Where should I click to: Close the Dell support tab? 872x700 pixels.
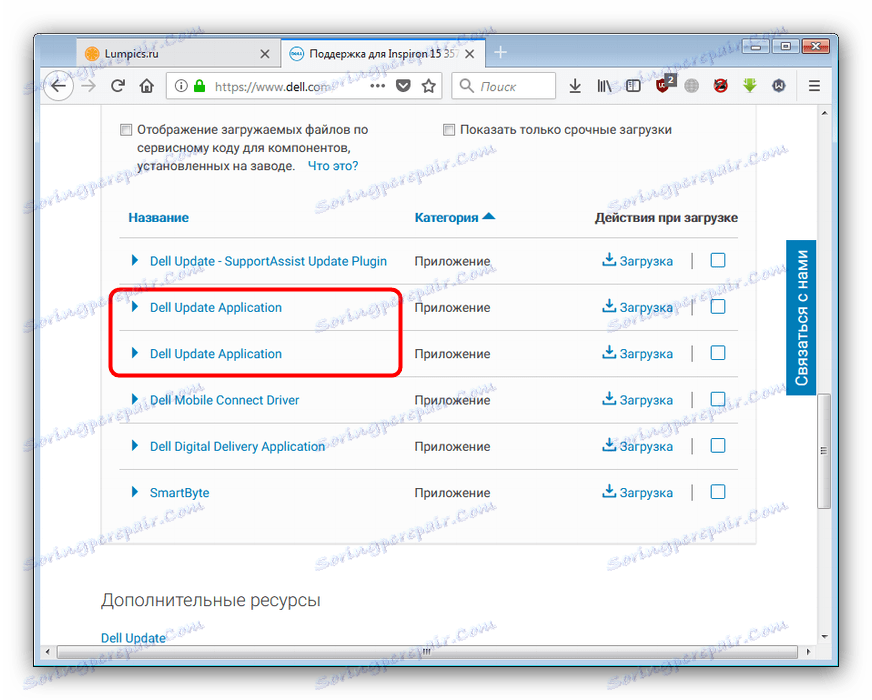coord(469,54)
